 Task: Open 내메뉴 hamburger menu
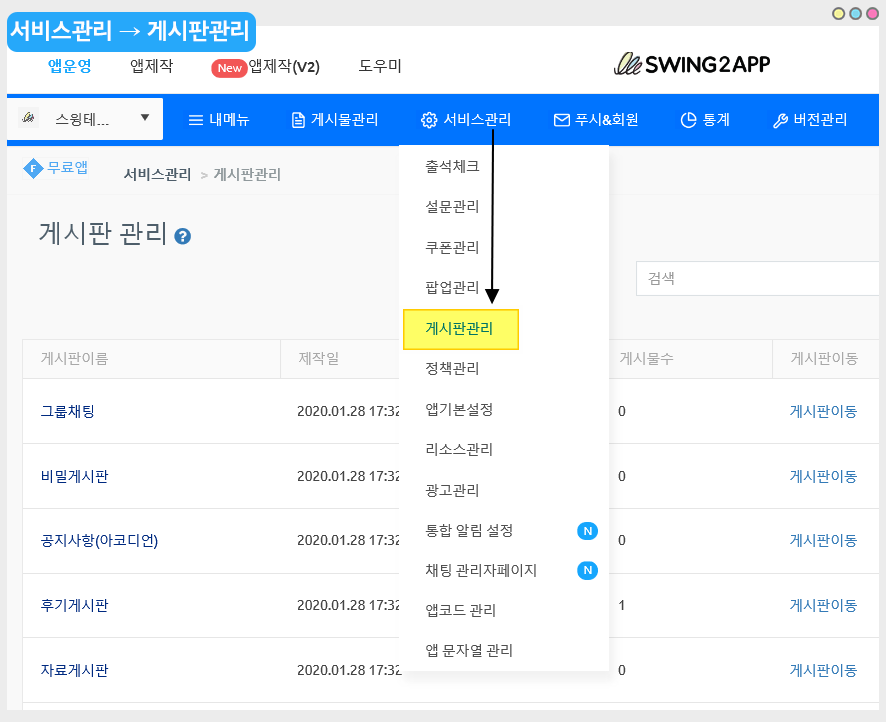(x=219, y=120)
